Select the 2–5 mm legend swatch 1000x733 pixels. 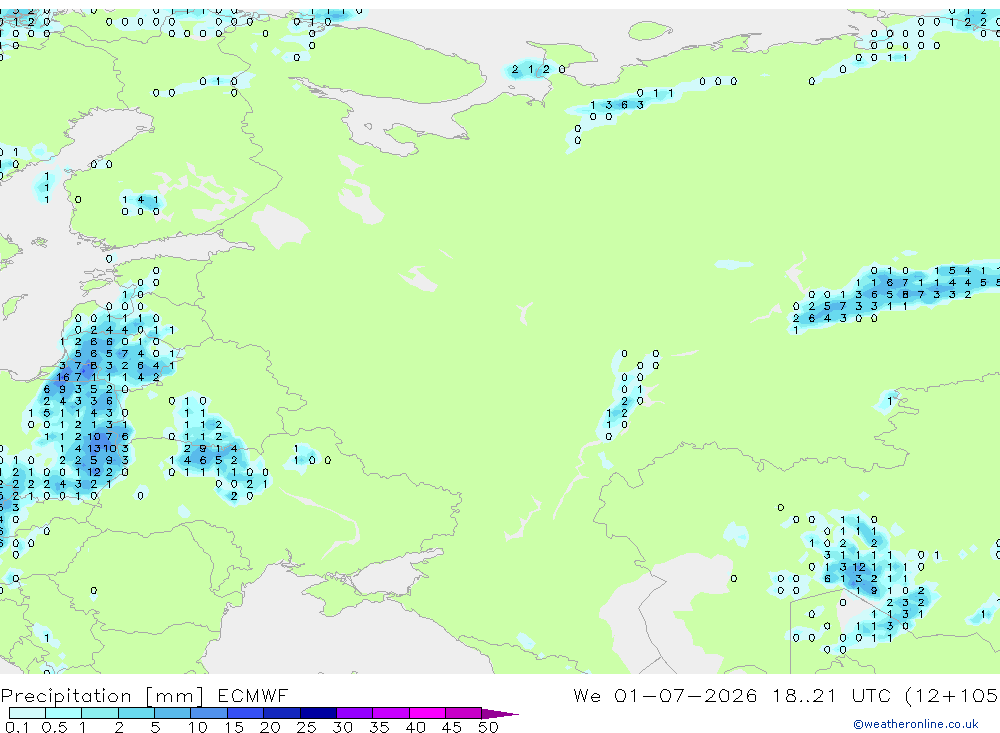(x=136, y=713)
